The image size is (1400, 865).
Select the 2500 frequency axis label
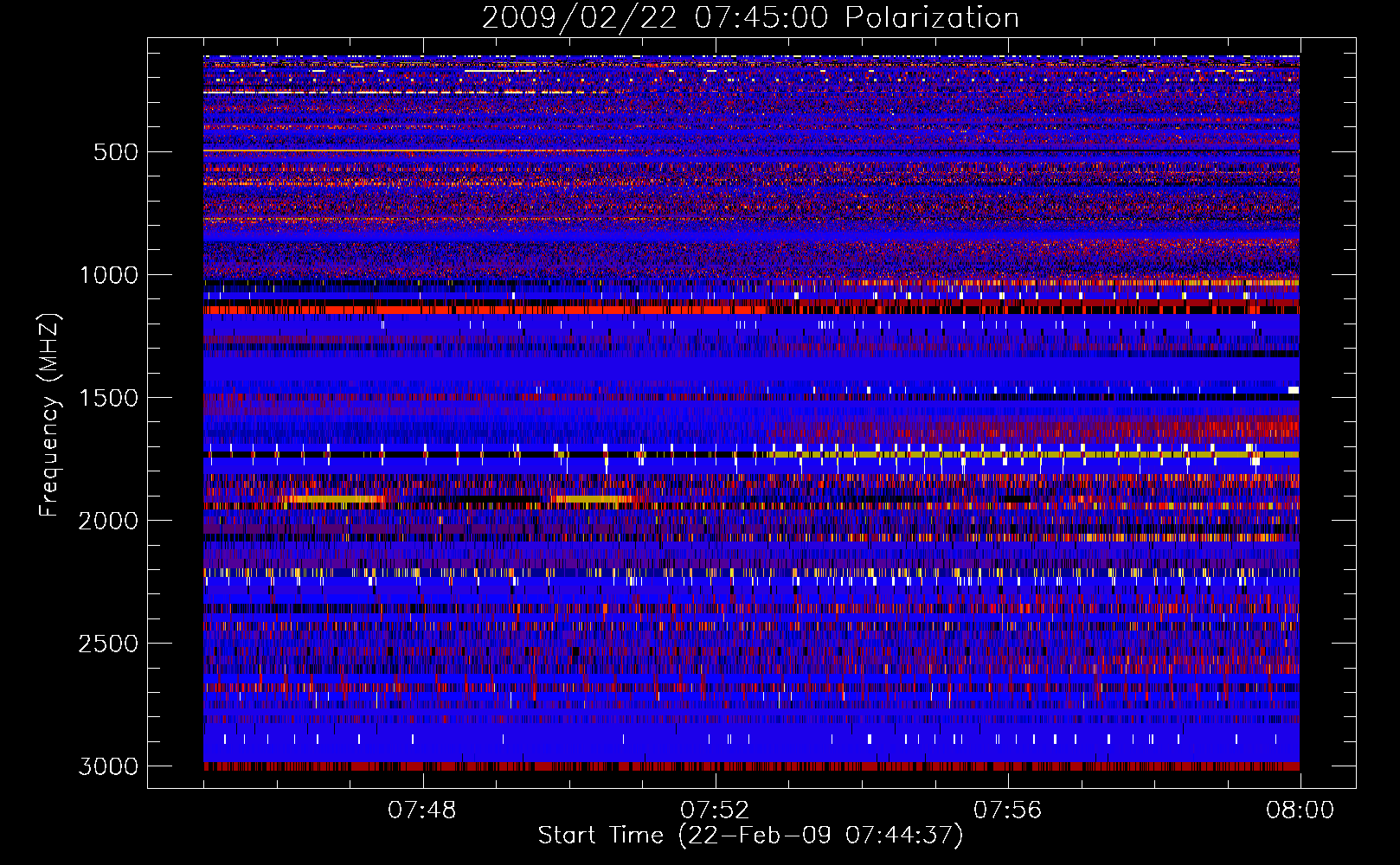[109, 644]
